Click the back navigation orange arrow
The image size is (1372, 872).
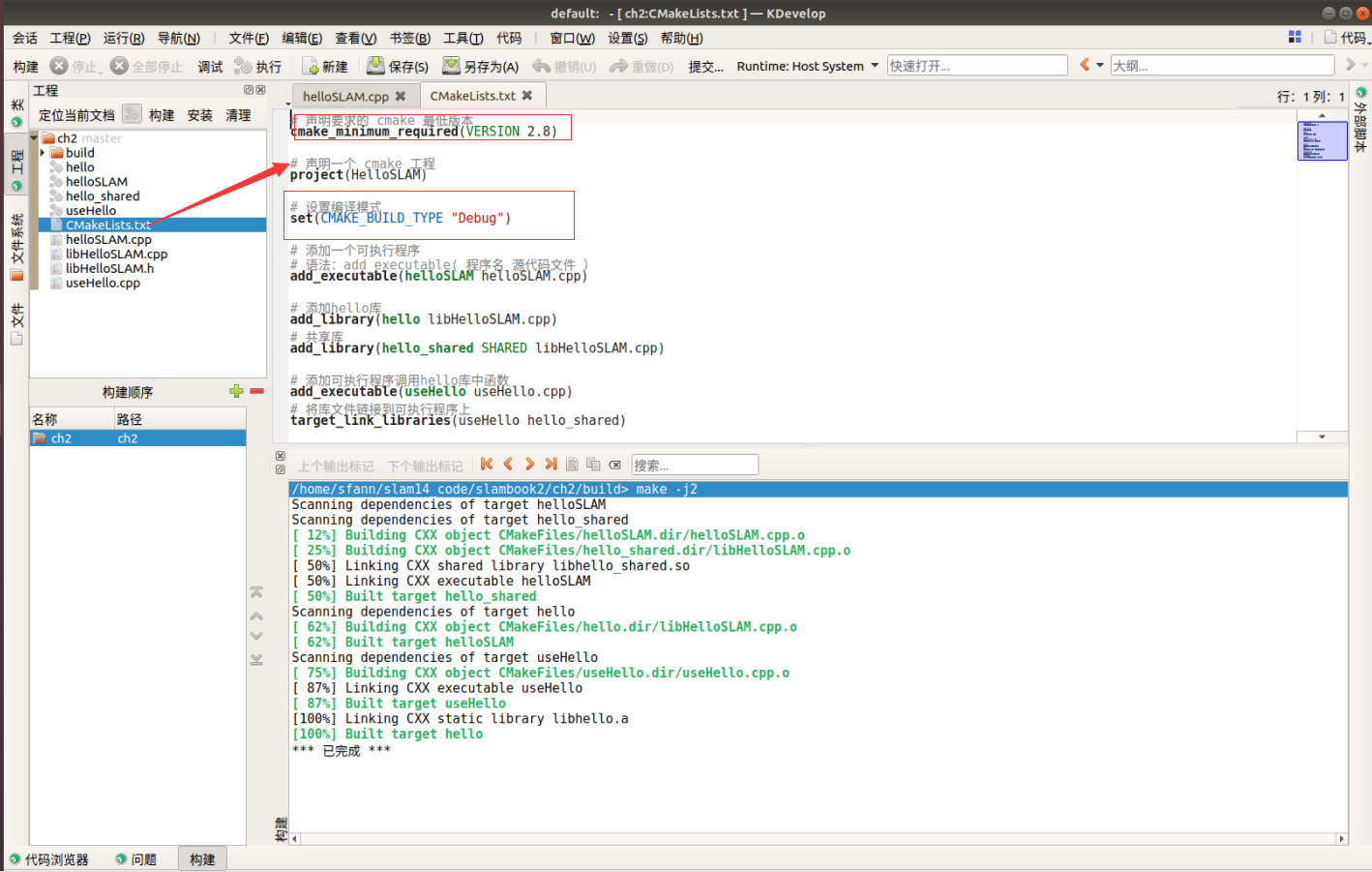[x=1085, y=65]
